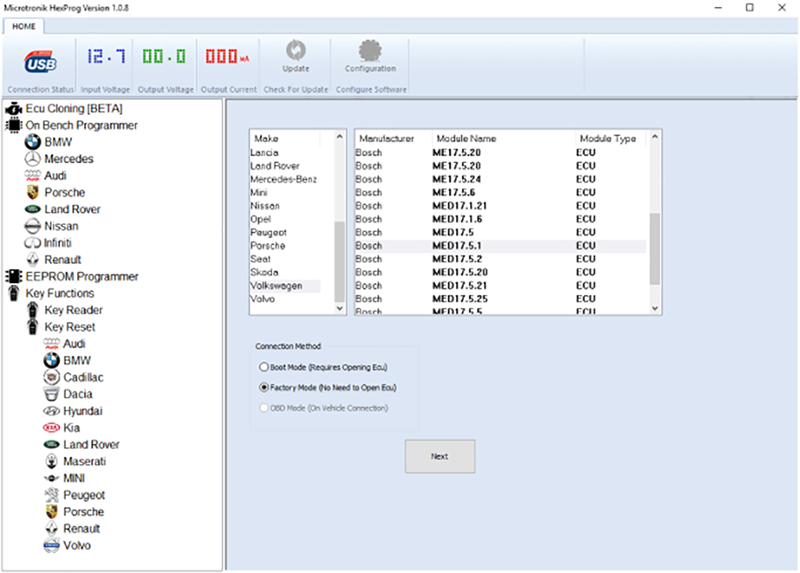The height and width of the screenshot is (573, 800).
Task: Click down arrow of Make list scrollbar
Action: tap(340, 308)
